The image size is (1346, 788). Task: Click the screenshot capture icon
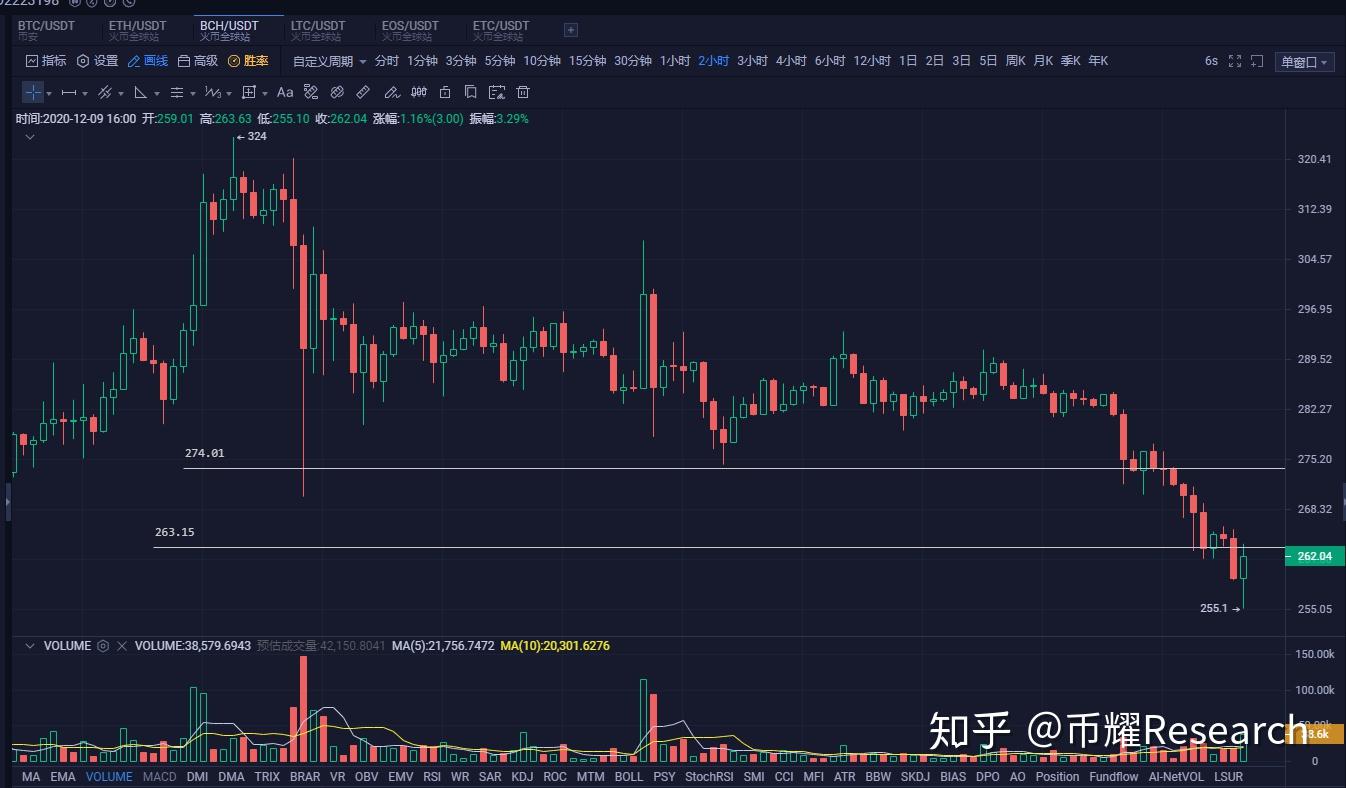(x=1257, y=61)
